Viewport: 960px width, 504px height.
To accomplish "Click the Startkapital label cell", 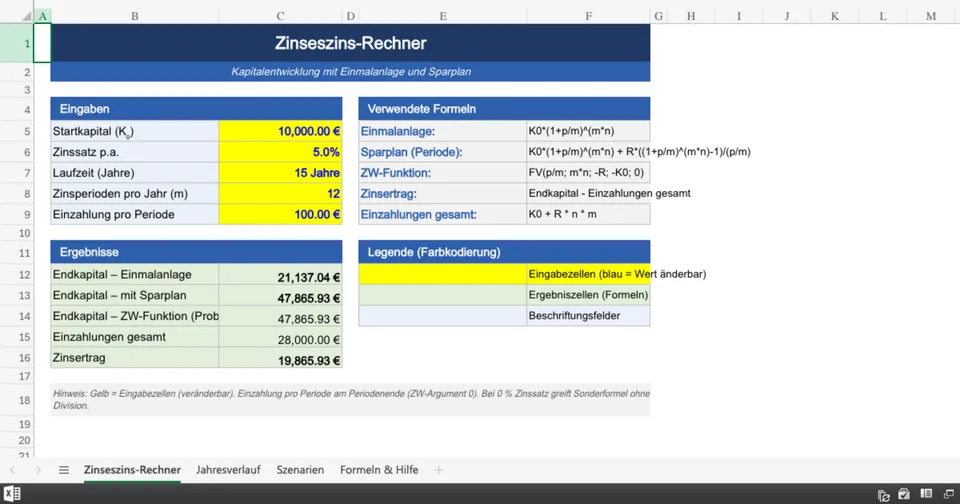I will coord(135,131).
